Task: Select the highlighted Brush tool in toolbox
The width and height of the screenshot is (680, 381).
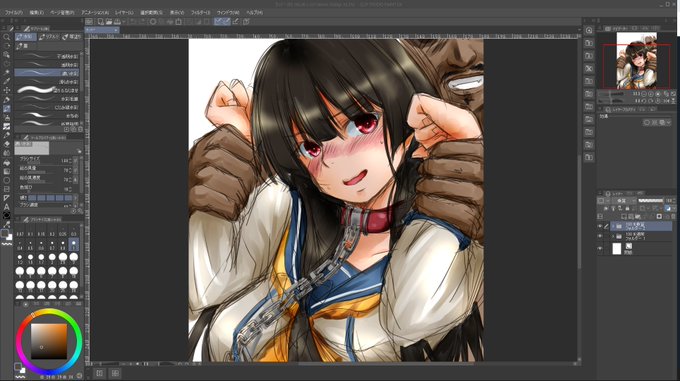Action: click(7, 108)
